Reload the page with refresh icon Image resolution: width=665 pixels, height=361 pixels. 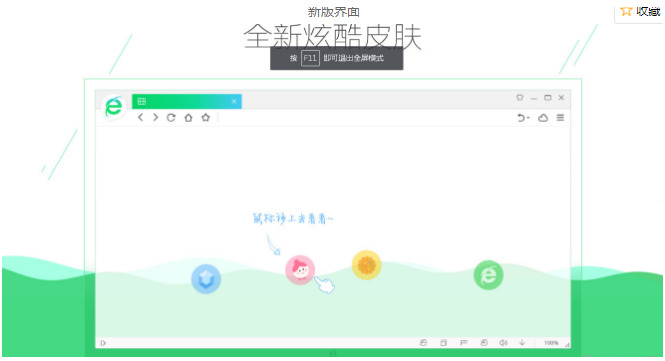tap(171, 118)
